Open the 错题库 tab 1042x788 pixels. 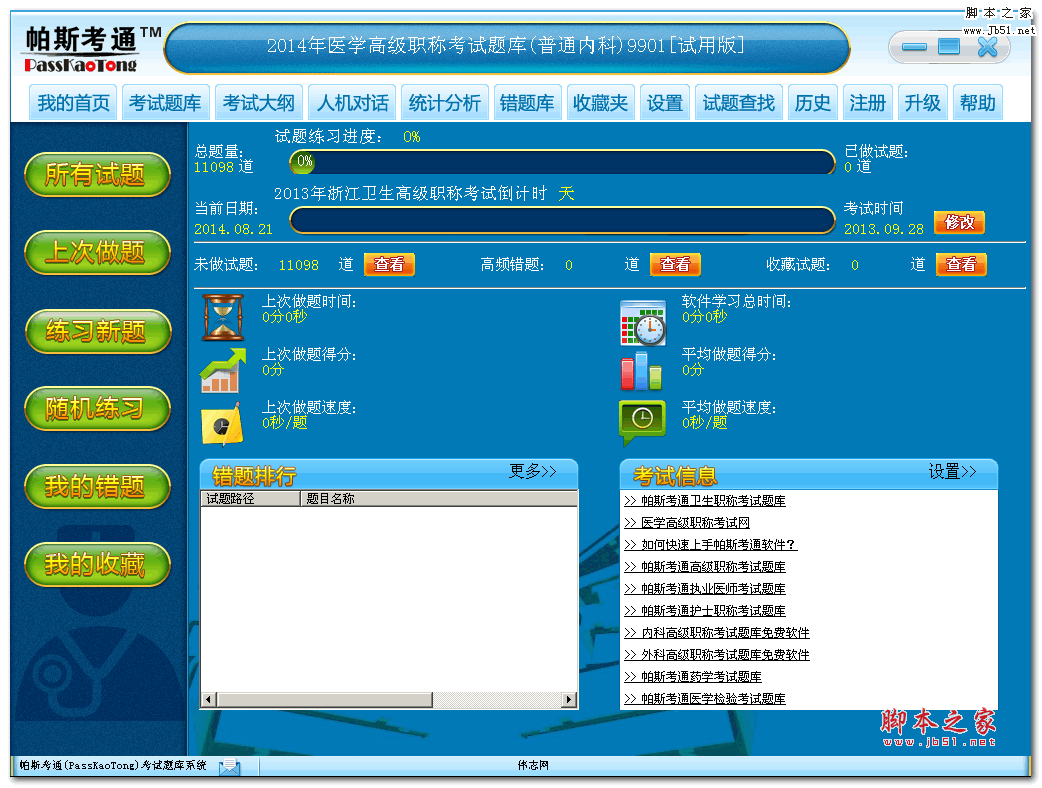tap(527, 103)
